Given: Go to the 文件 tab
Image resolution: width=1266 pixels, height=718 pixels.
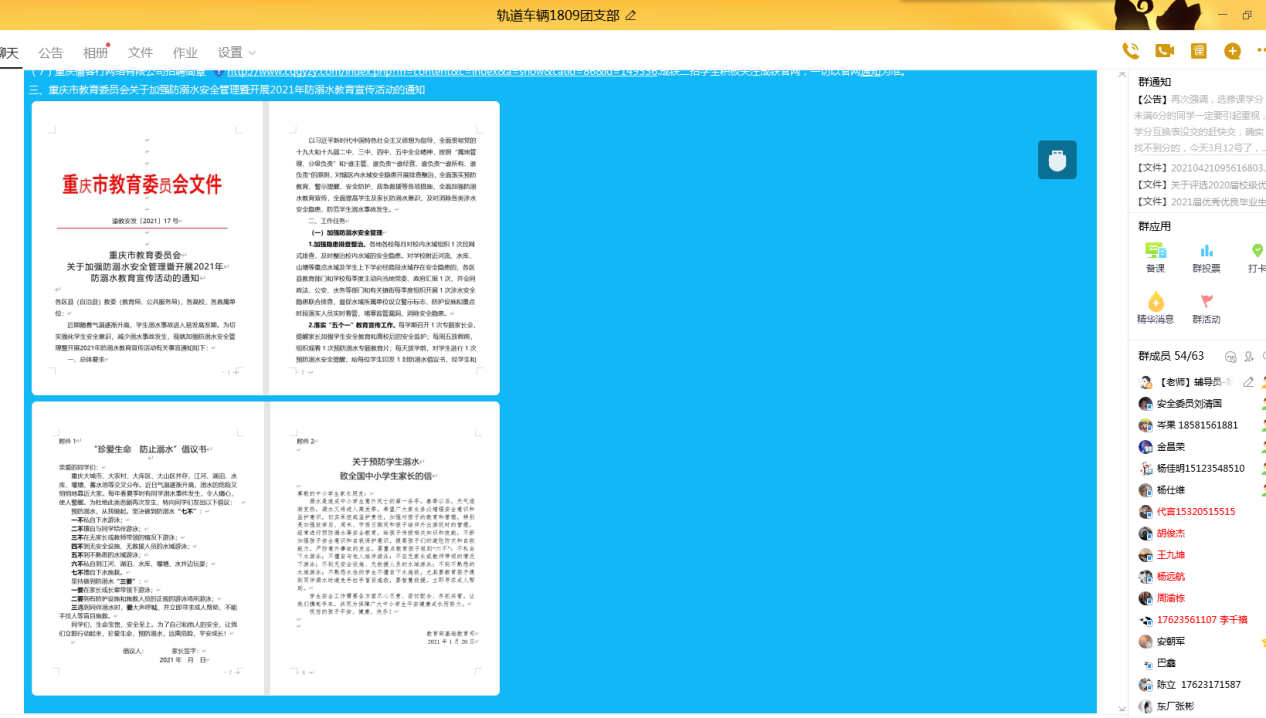Looking at the screenshot, I should click(x=140, y=53).
